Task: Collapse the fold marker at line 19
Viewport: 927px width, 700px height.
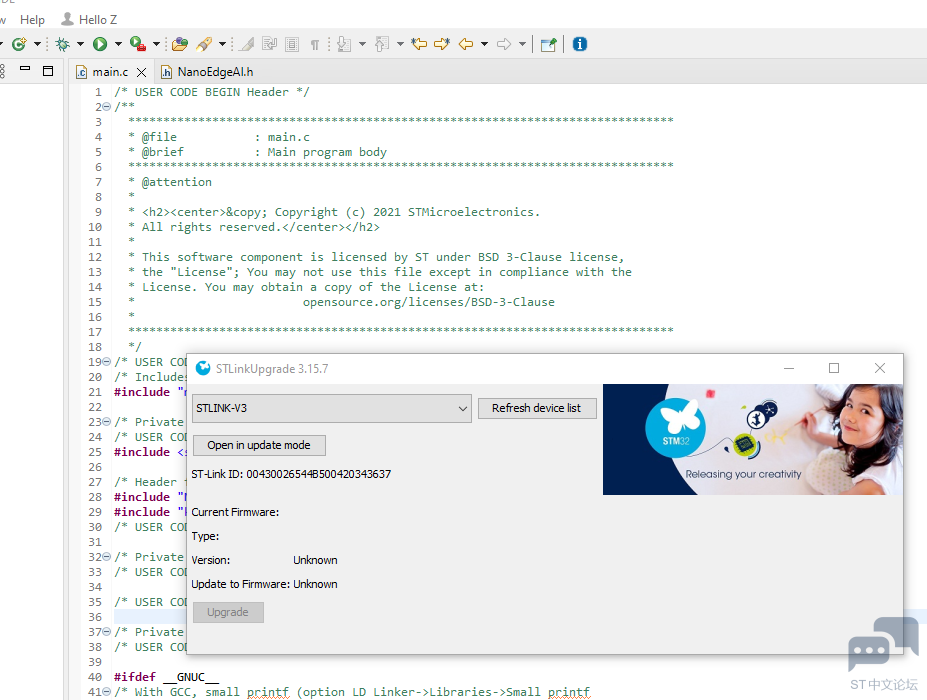Action: pyautogui.click(x=106, y=362)
